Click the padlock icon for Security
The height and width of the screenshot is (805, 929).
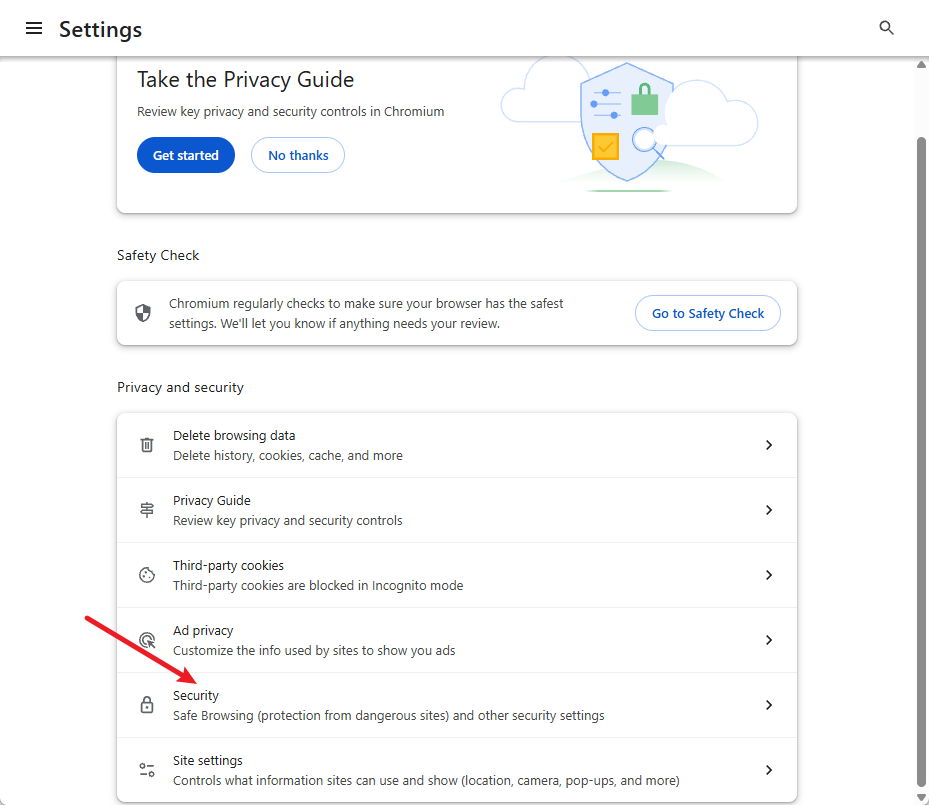147,705
